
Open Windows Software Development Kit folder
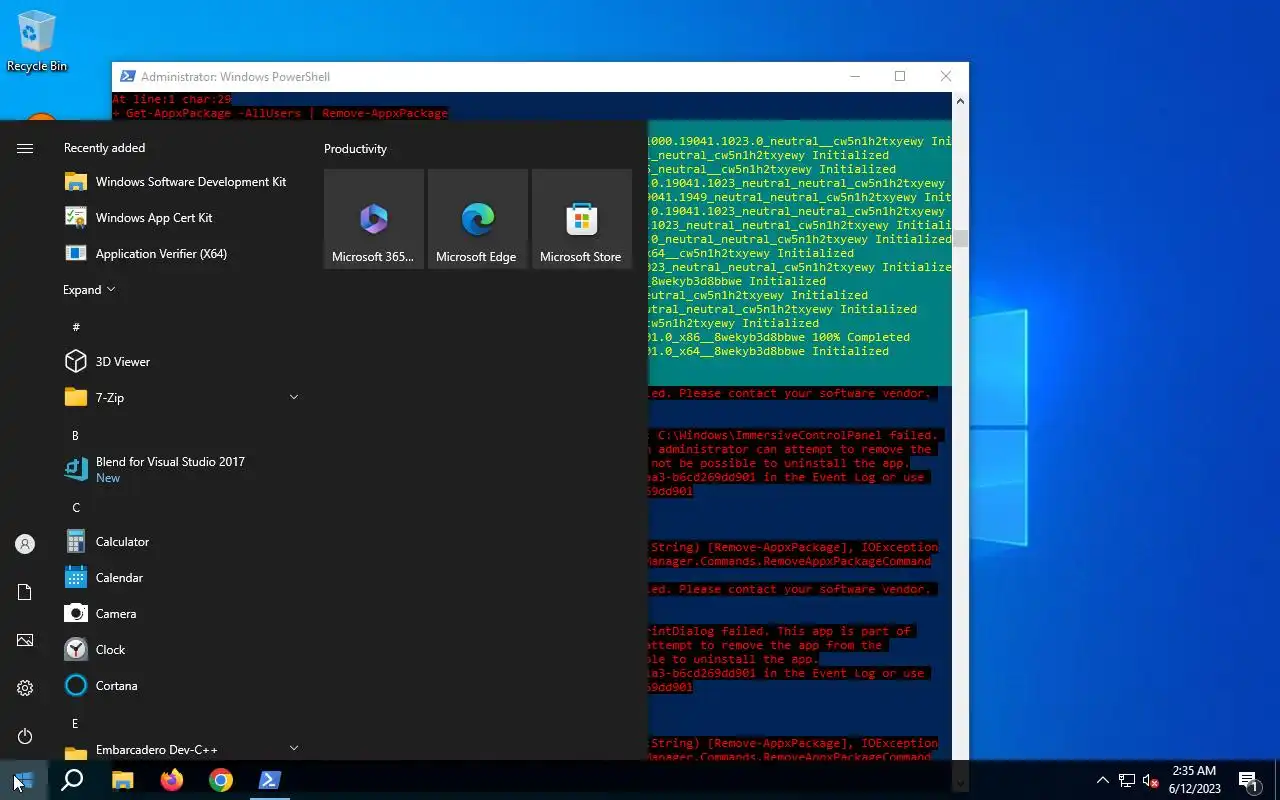click(181, 181)
